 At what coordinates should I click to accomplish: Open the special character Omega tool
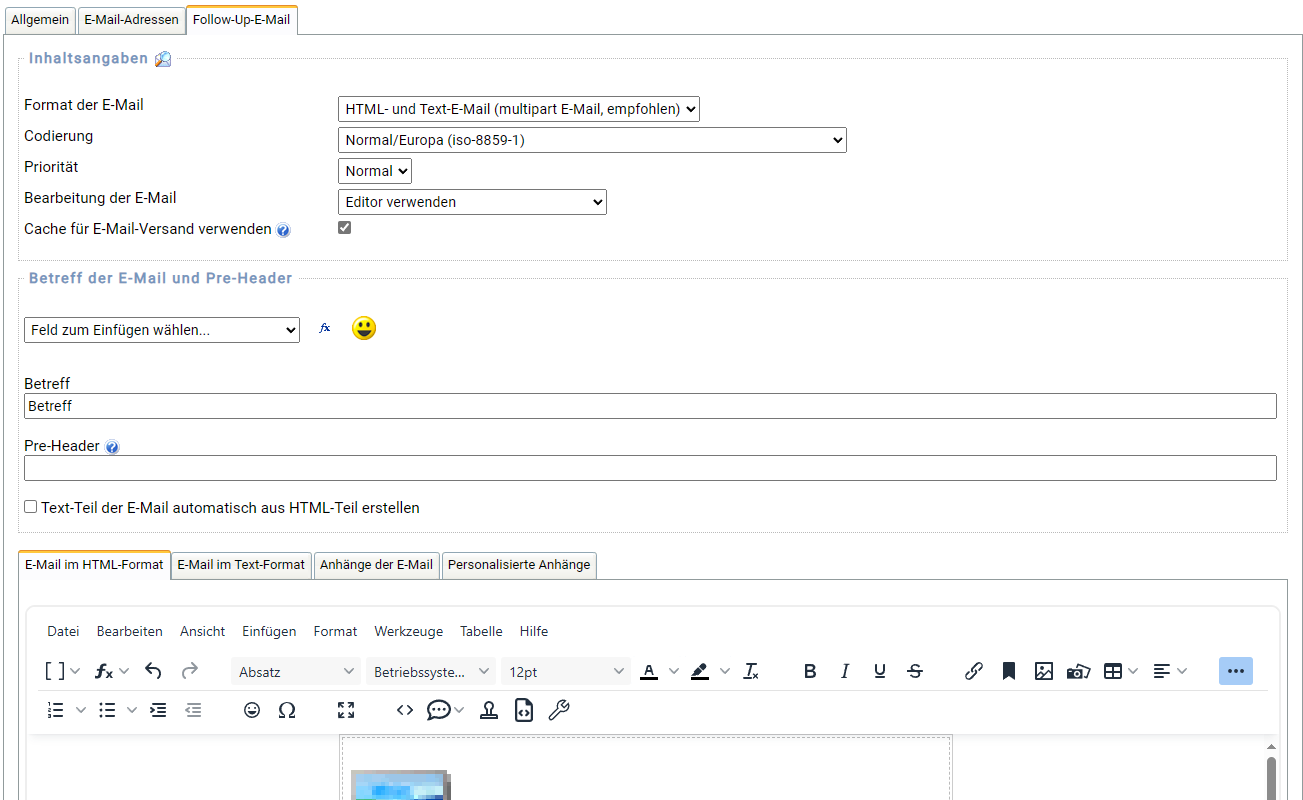pos(287,710)
